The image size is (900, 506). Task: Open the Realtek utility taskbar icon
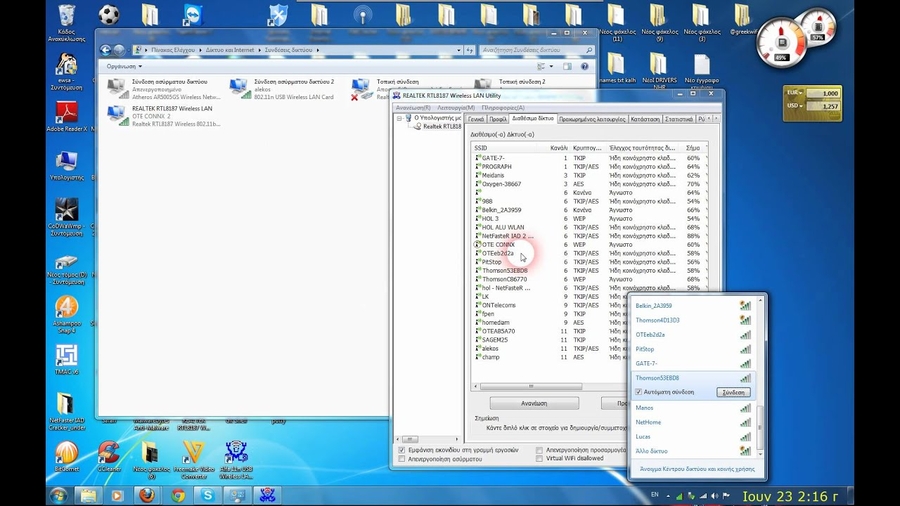click(x=267, y=495)
